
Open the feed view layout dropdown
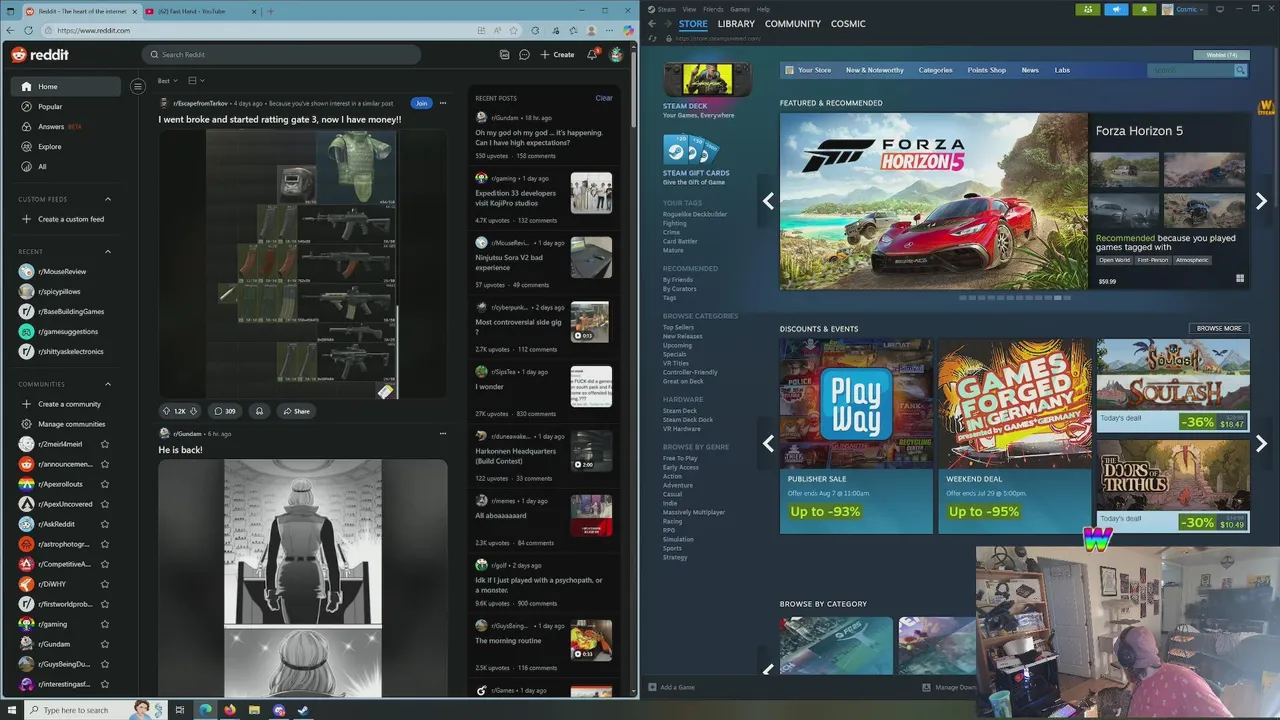coord(196,81)
